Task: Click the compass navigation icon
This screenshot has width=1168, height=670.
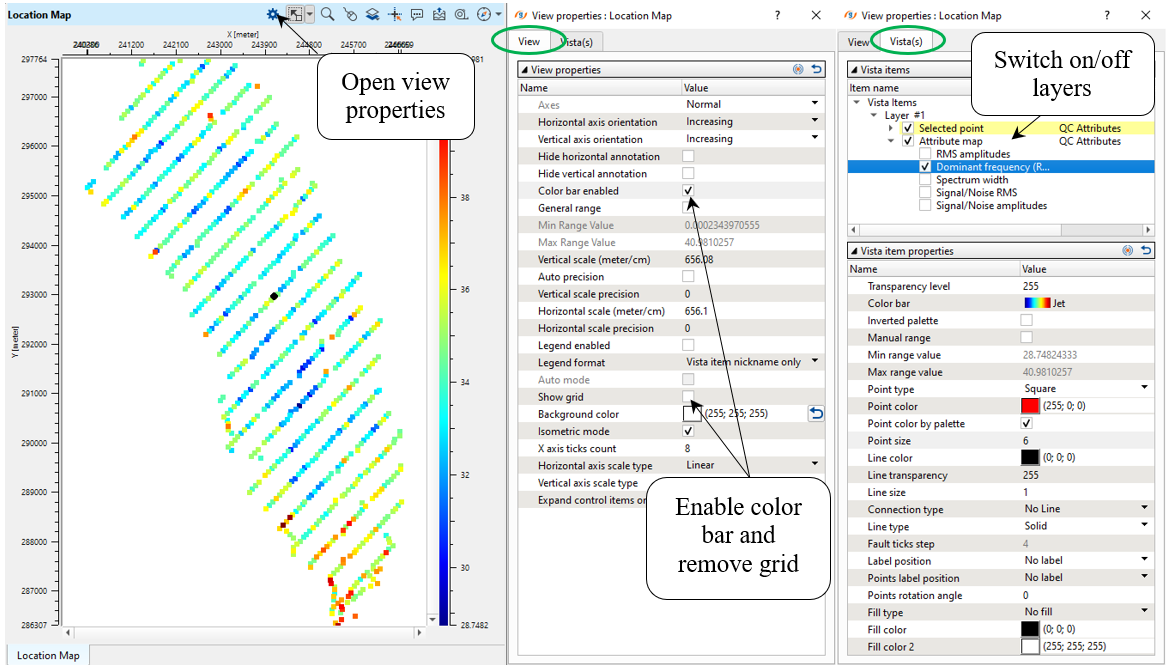Action: click(x=484, y=15)
